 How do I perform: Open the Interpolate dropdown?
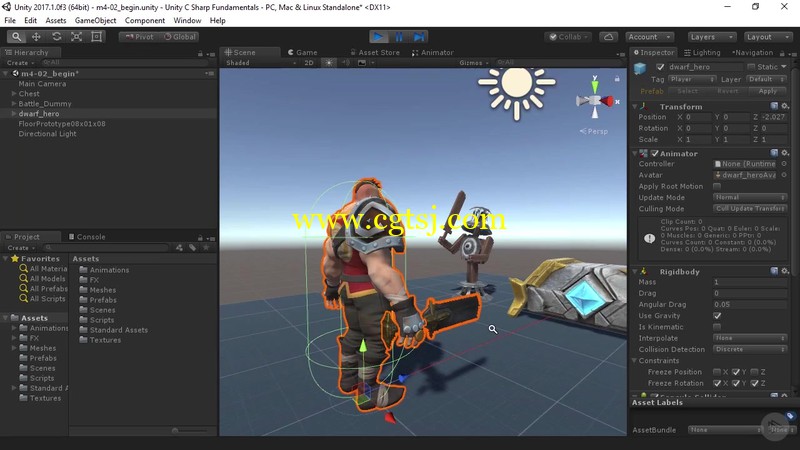pyautogui.click(x=749, y=338)
